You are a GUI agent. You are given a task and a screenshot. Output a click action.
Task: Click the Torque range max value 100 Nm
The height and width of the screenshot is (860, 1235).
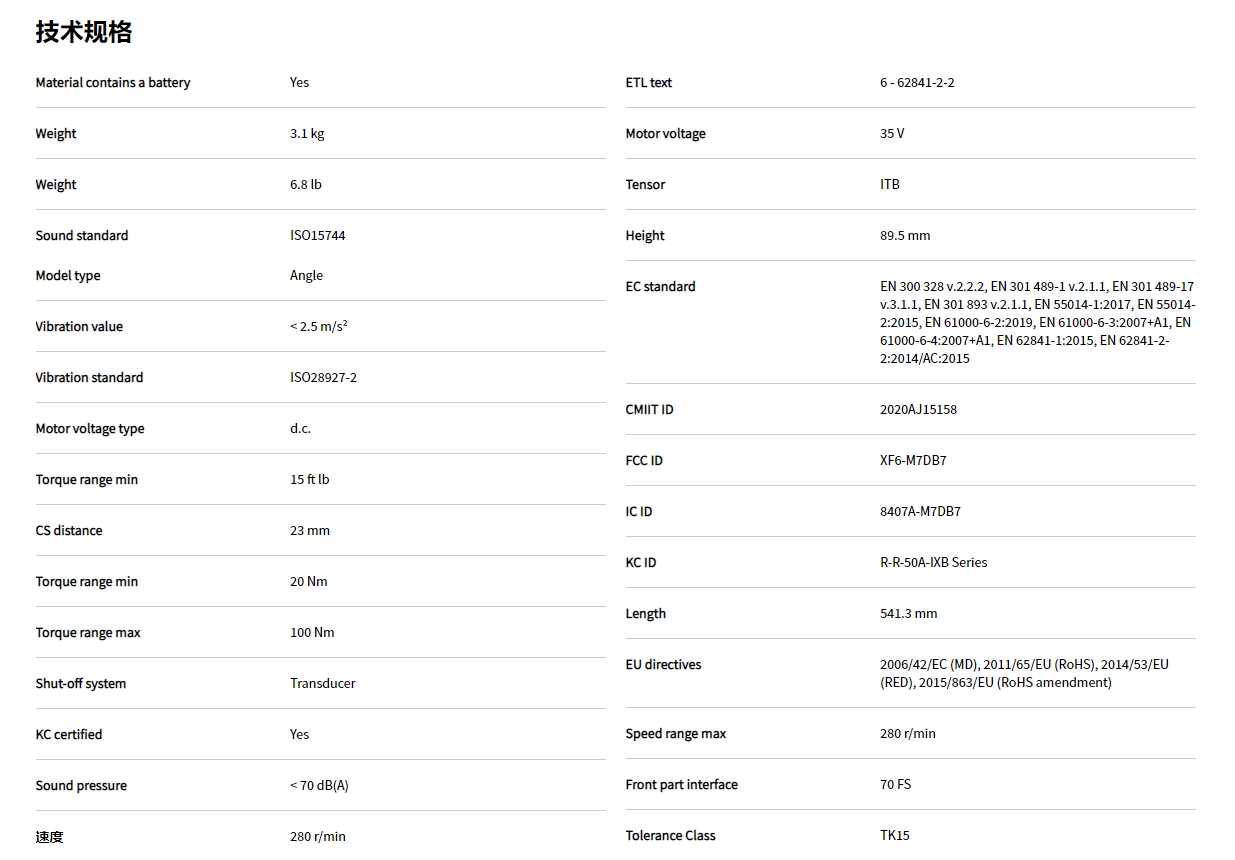click(x=312, y=632)
